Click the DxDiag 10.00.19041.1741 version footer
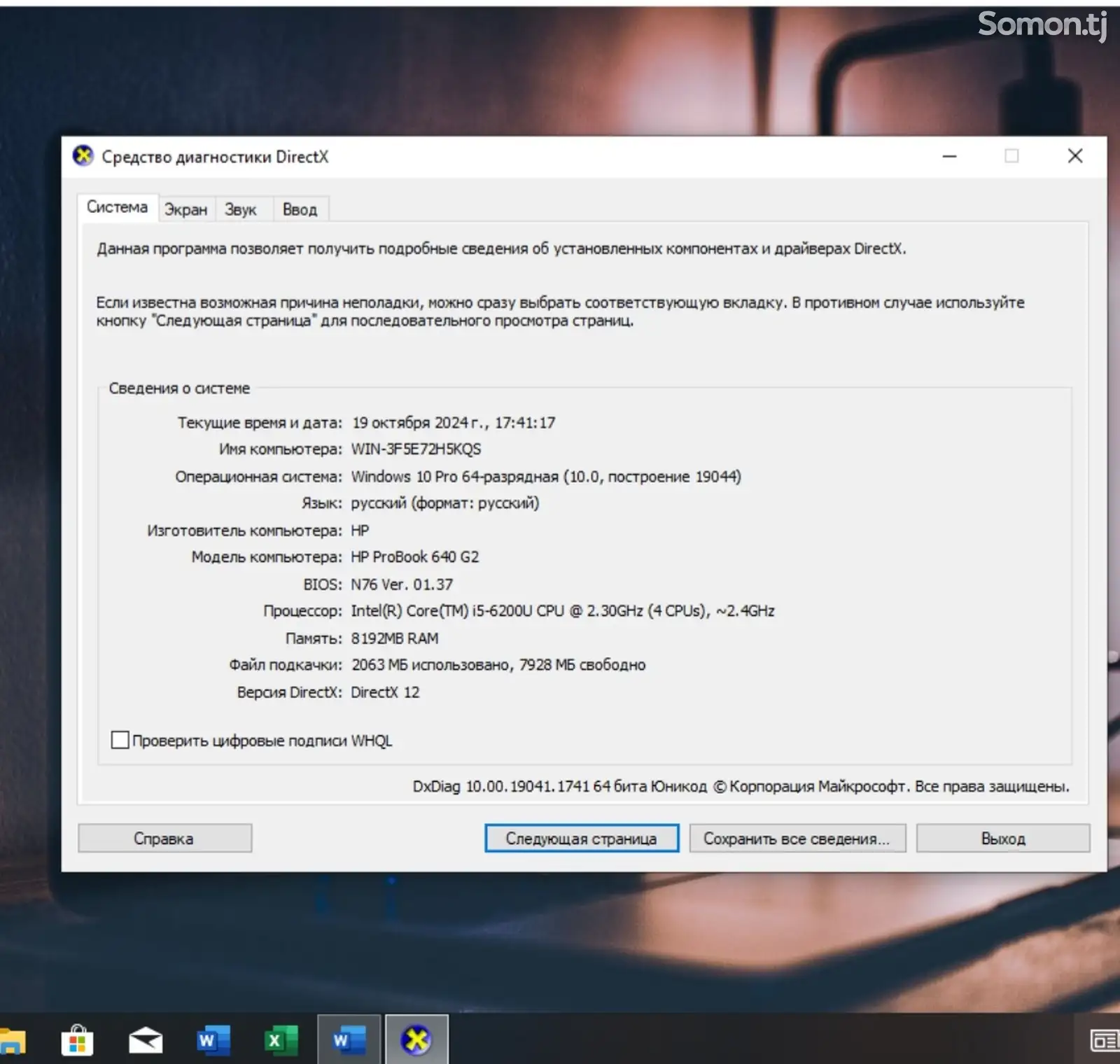This screenshot has width=1120, height=1064. 741,787
